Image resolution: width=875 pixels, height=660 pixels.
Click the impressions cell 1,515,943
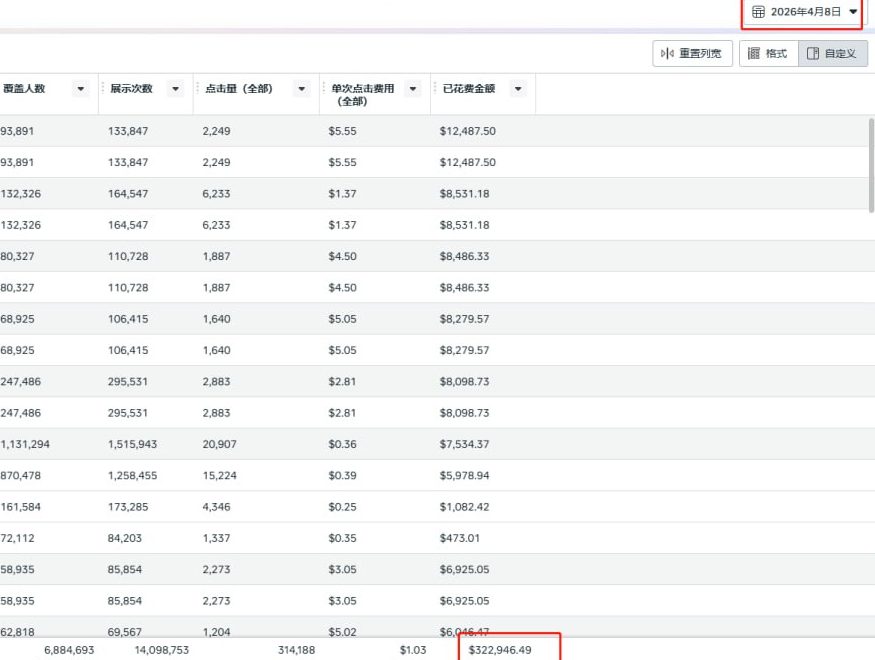132,444
